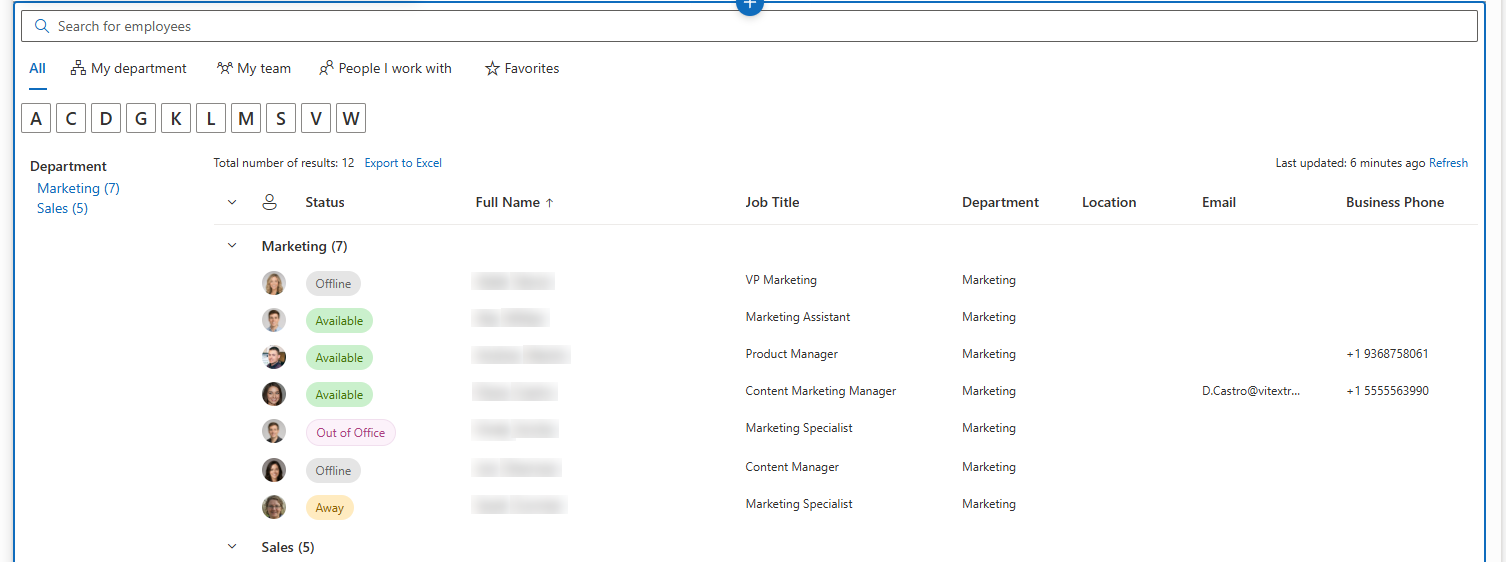1506x562 pixels.
Task: Click the Content Marketing Manager job title
Action: pyautogui.click(x=821, y=391)
